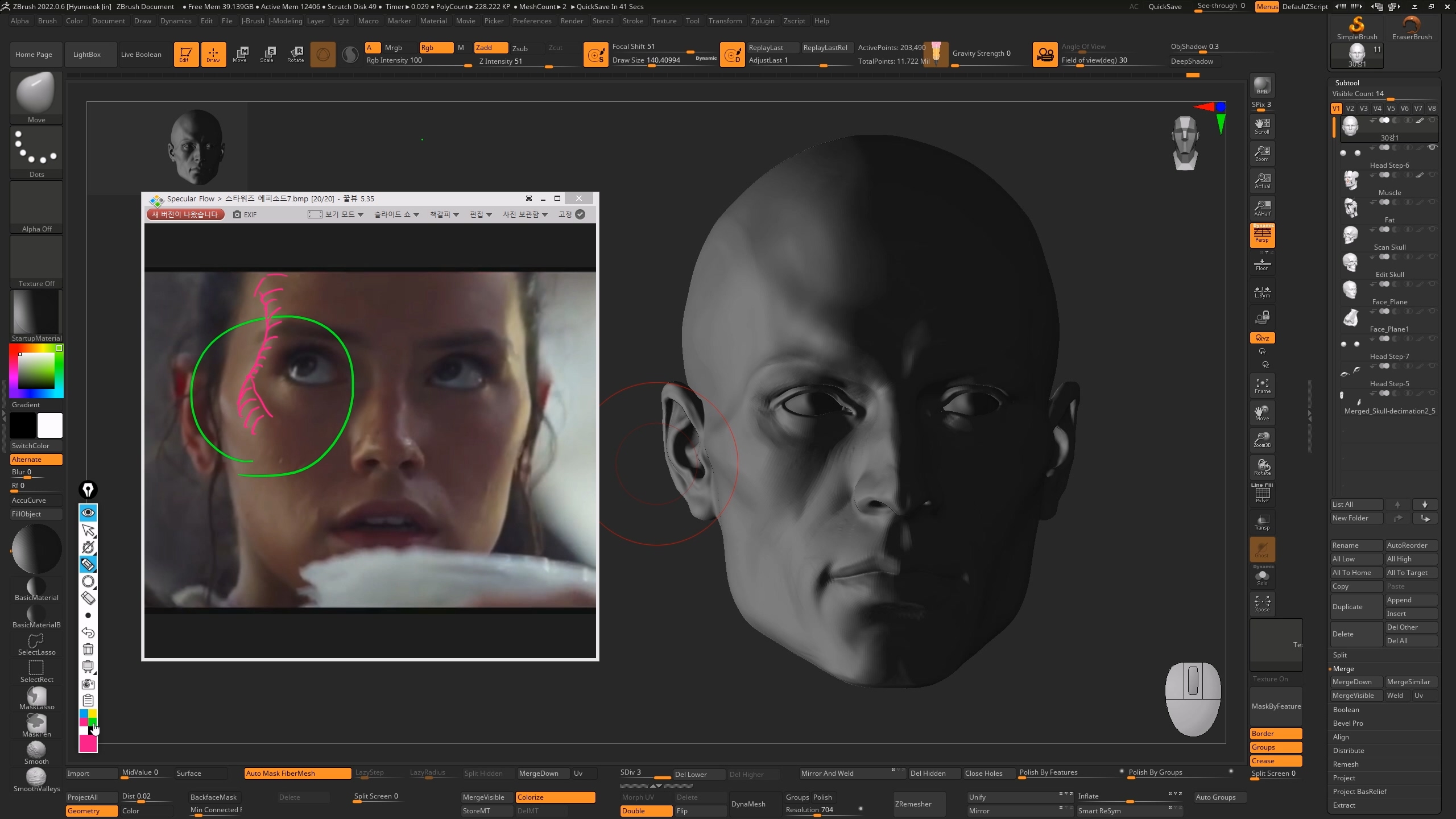Toggle the eye visibility in drawing toolbar
The width and height of the screenshot is (1456, 819).
[x=88, y=512]
